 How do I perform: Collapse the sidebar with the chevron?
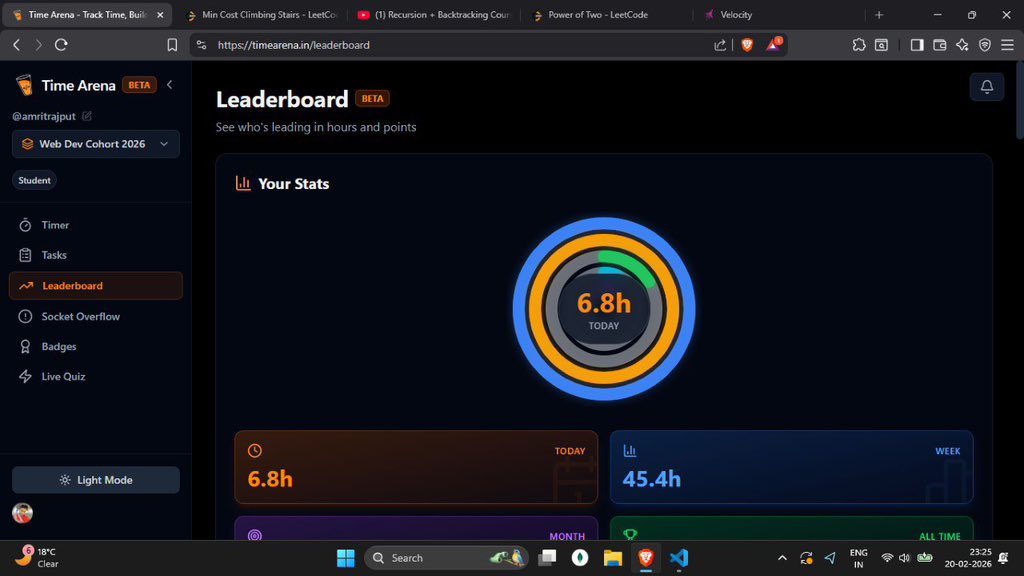pyautogui.click(x=170, y=85)
